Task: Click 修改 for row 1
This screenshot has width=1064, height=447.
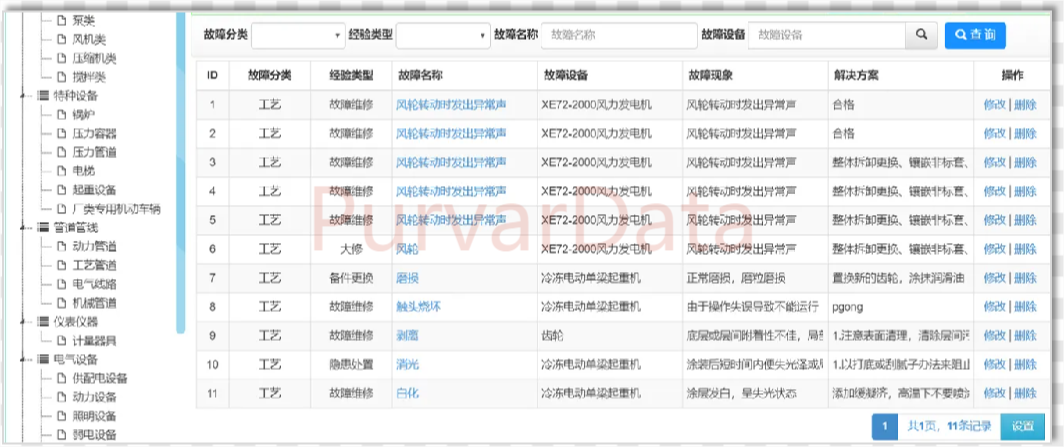Action: click(x=994, y=104)
